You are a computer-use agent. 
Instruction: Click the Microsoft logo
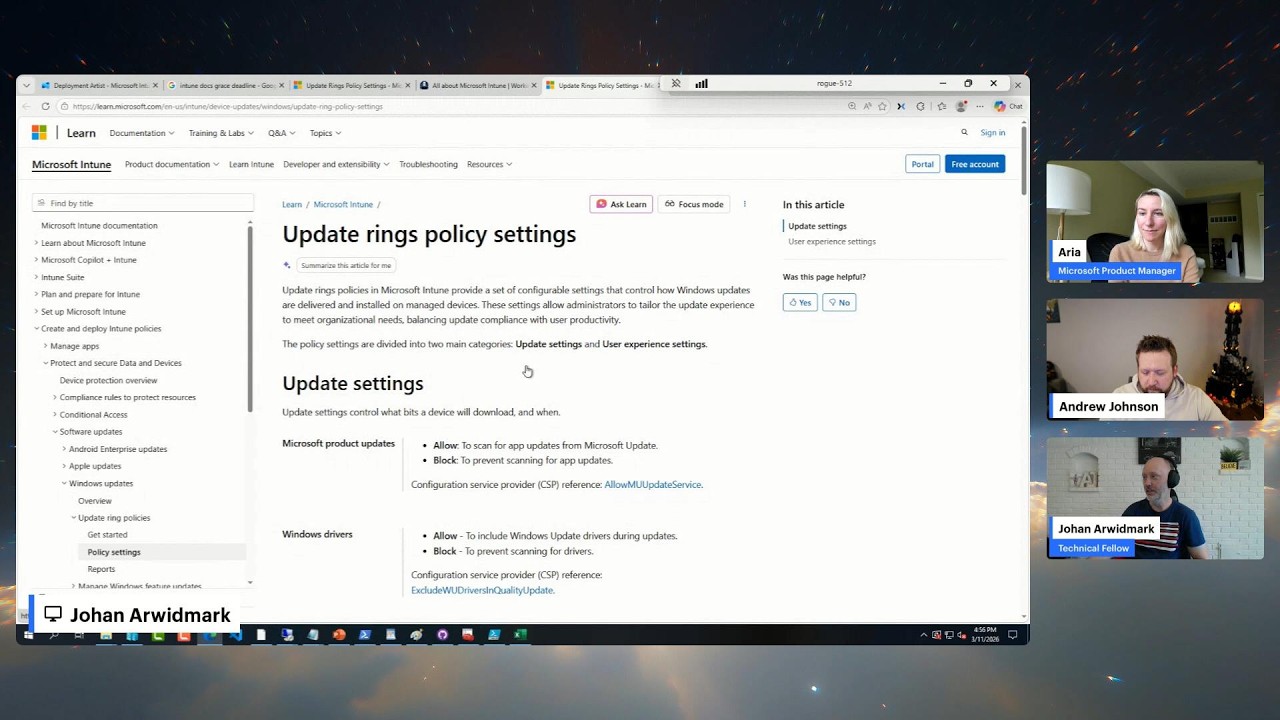(x=39, y=132)
